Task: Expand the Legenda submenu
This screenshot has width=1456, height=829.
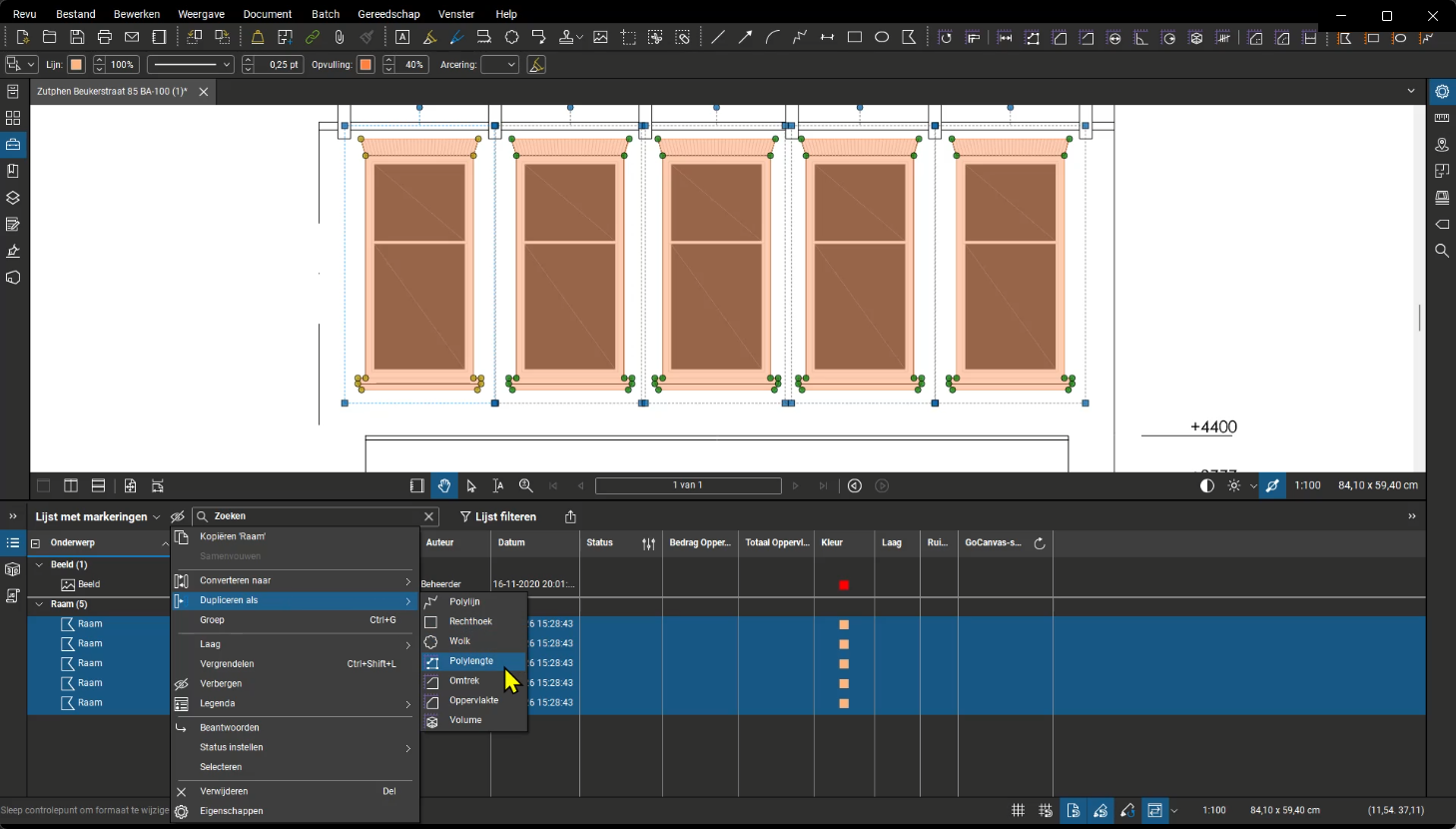Action: coord(294,703)
